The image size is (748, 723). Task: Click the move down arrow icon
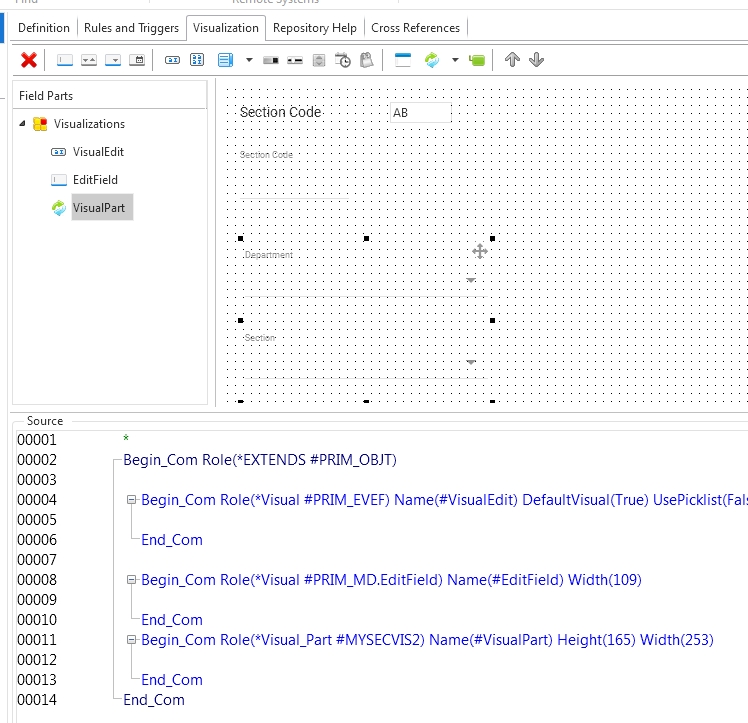(x=536, y=60)
